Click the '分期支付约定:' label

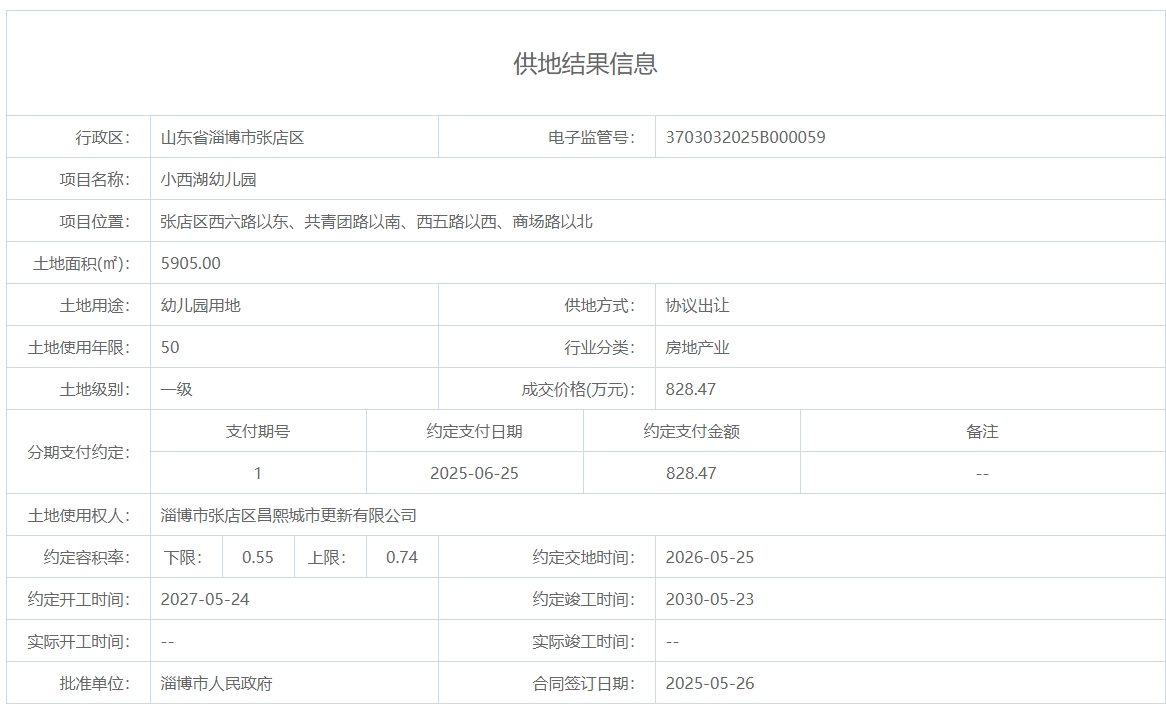(79, 452)
